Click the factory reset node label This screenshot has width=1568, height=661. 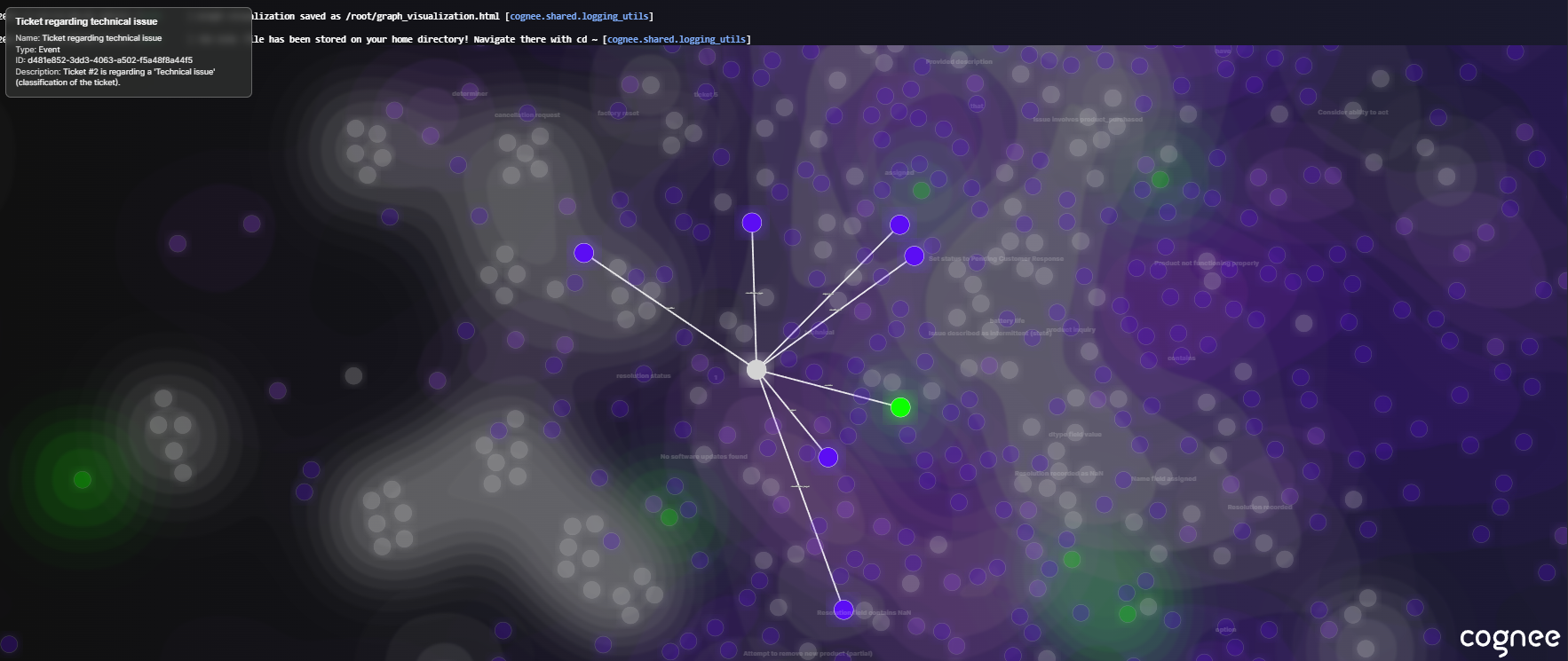tap(618, 114)
